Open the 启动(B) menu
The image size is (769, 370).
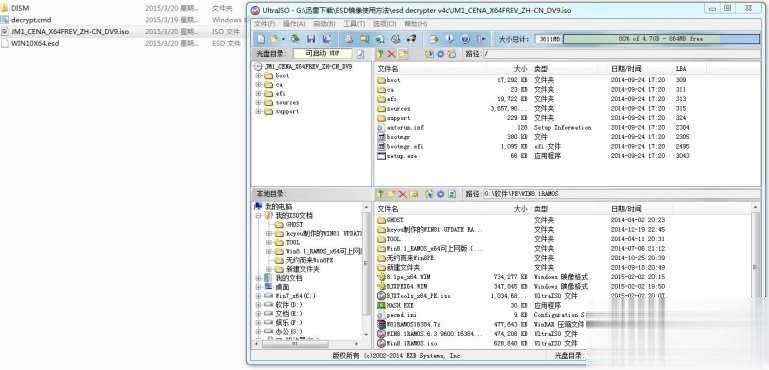(324, 24)
